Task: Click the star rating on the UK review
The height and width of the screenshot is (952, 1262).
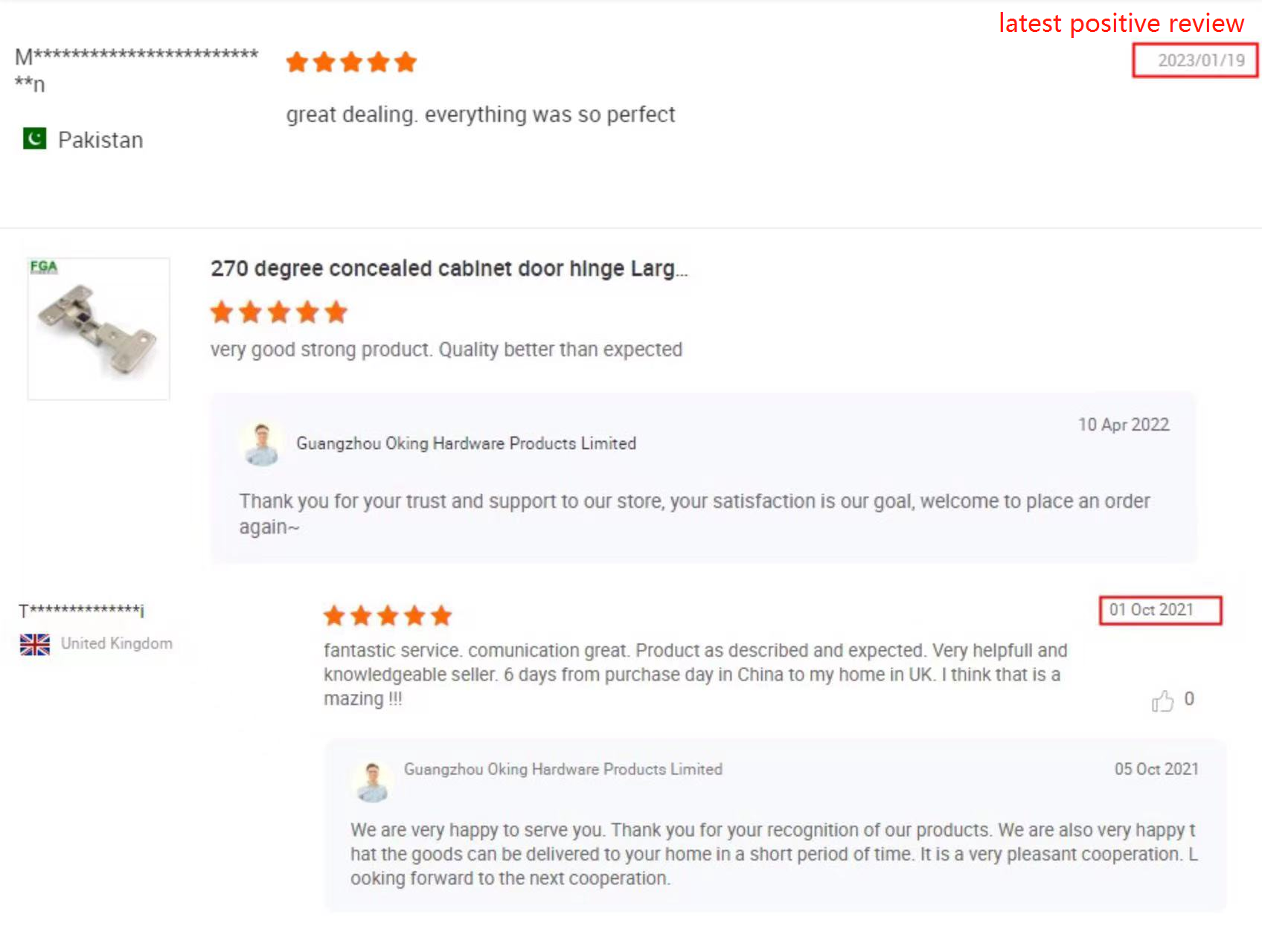Action: 388,616
